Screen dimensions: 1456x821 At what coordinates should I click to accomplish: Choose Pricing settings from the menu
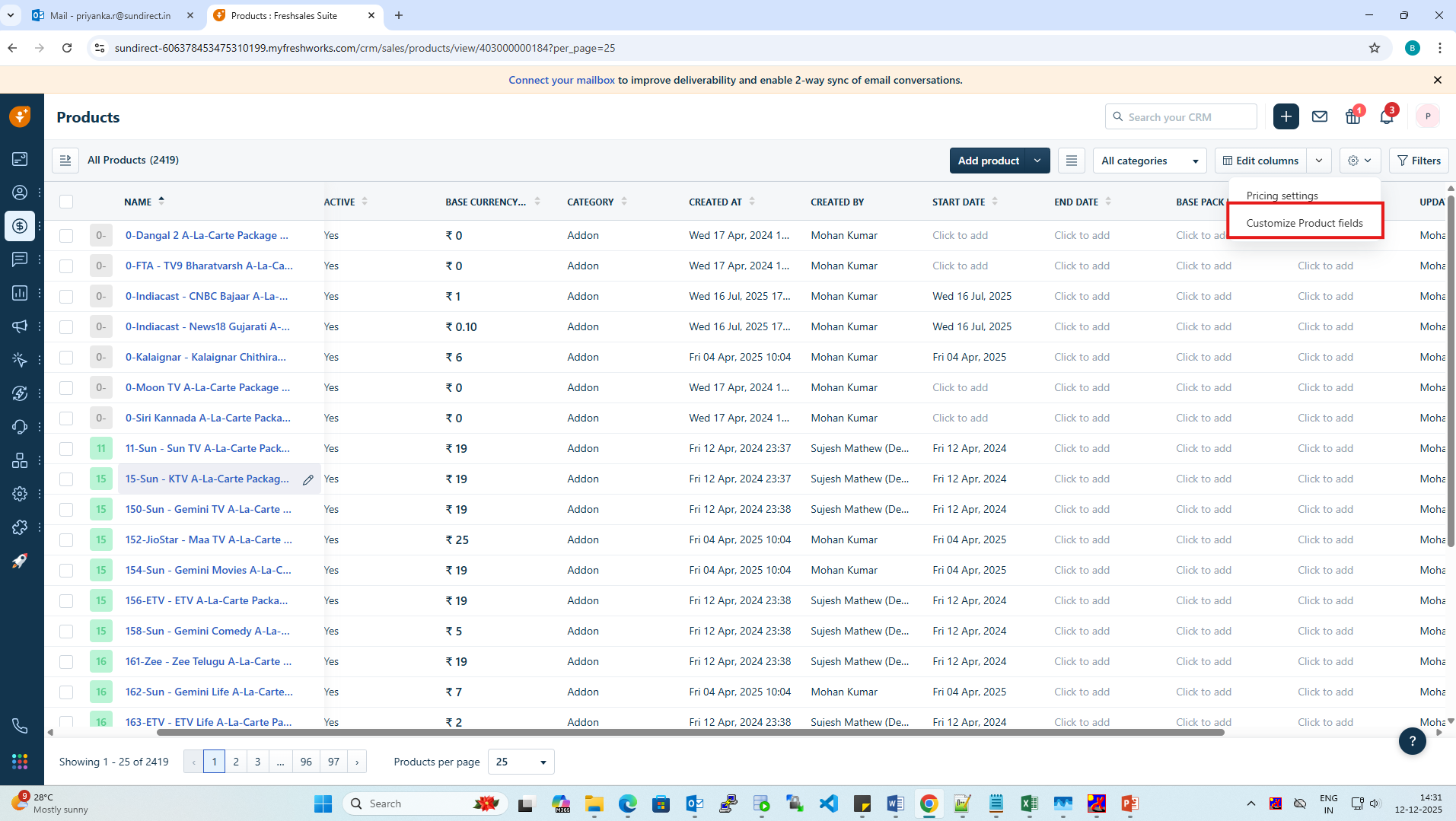click(1282, 196)
